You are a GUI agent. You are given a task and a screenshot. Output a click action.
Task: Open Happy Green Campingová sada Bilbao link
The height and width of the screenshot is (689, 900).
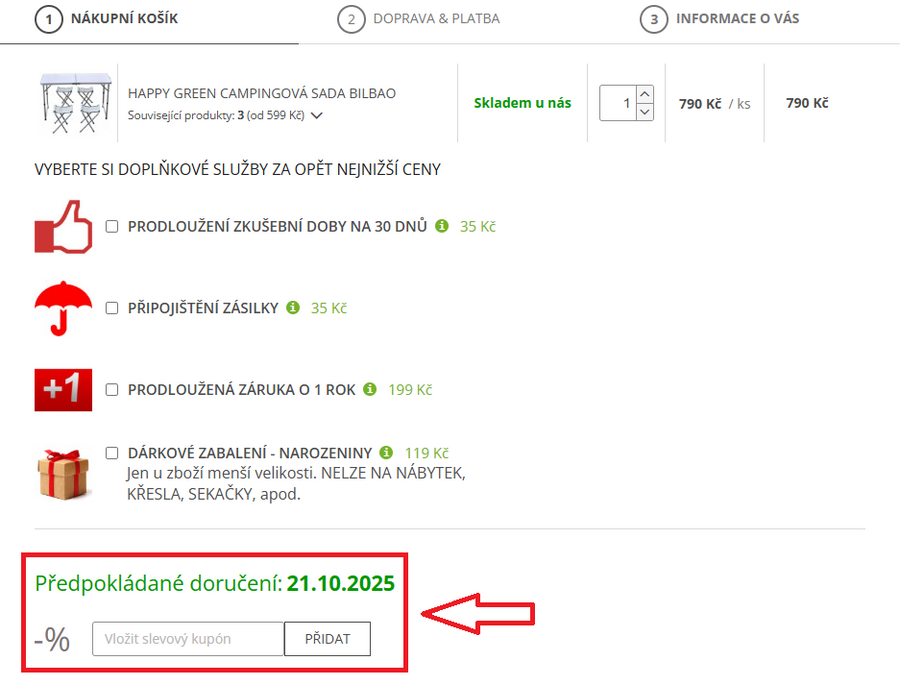[x=262, y=93]
